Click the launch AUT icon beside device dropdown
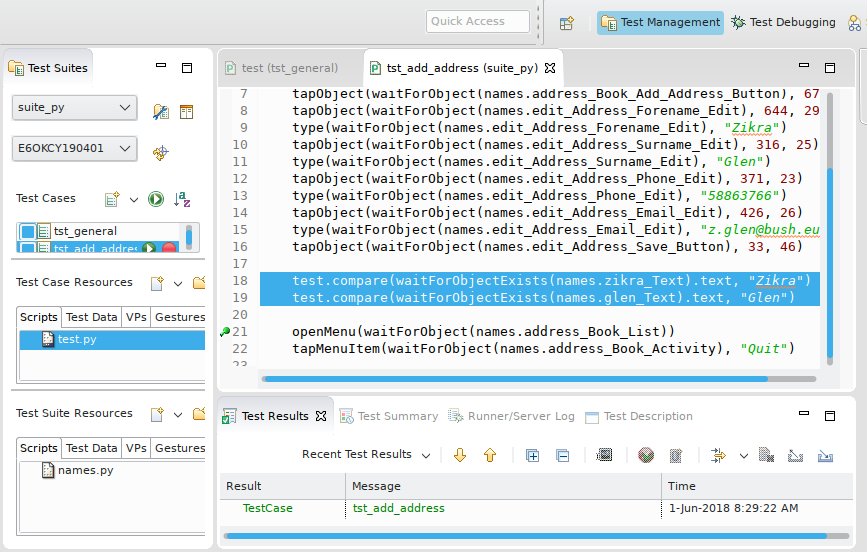Screen dimensions: 867x552 click(x=160, y=152)
